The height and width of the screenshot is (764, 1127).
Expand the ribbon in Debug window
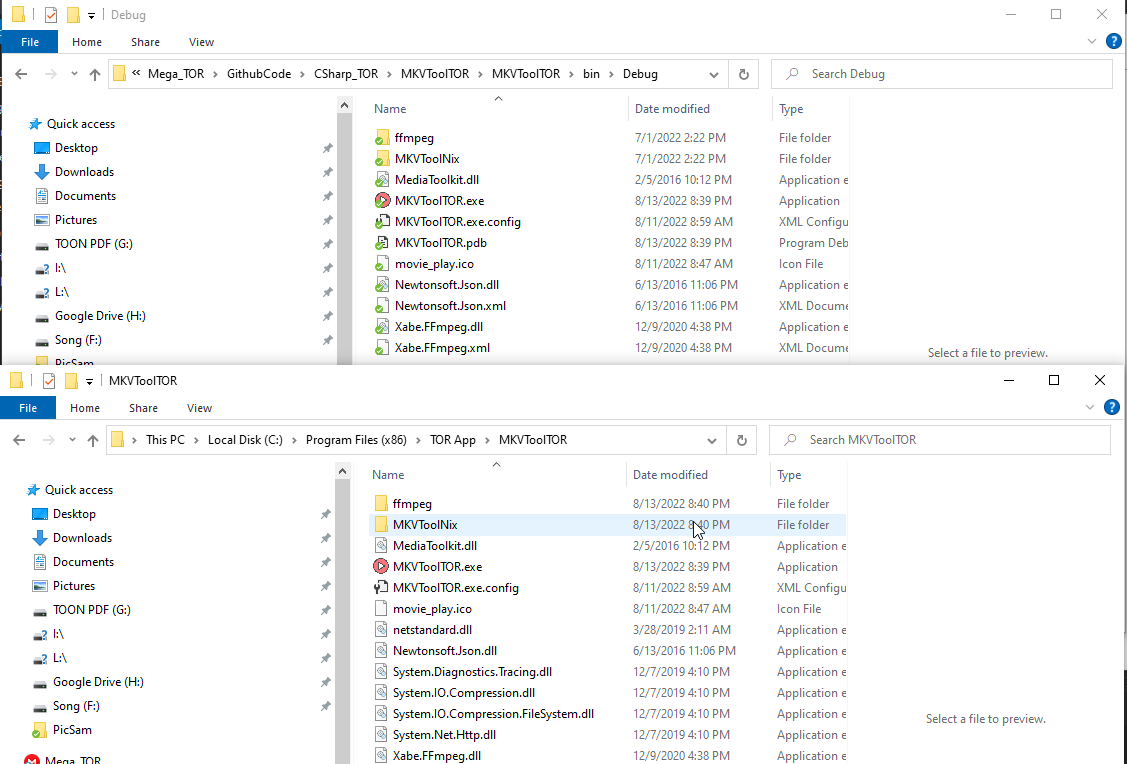pyautogui.click(x=1092, y=42)
